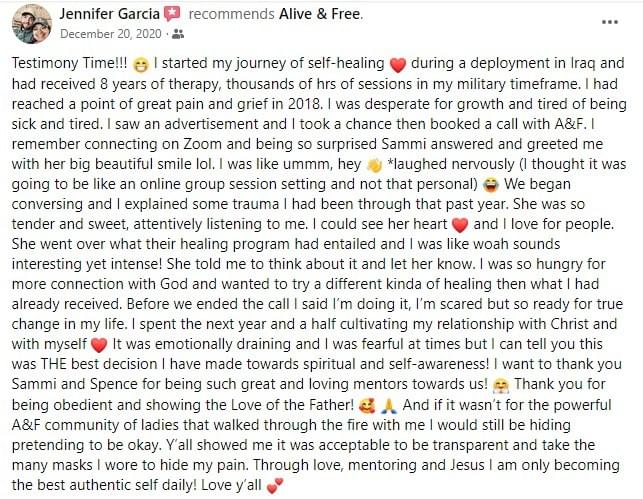643x499 pixels.
Task: Click the grinning emoji after Testimony Time
Action: [141, 65]
